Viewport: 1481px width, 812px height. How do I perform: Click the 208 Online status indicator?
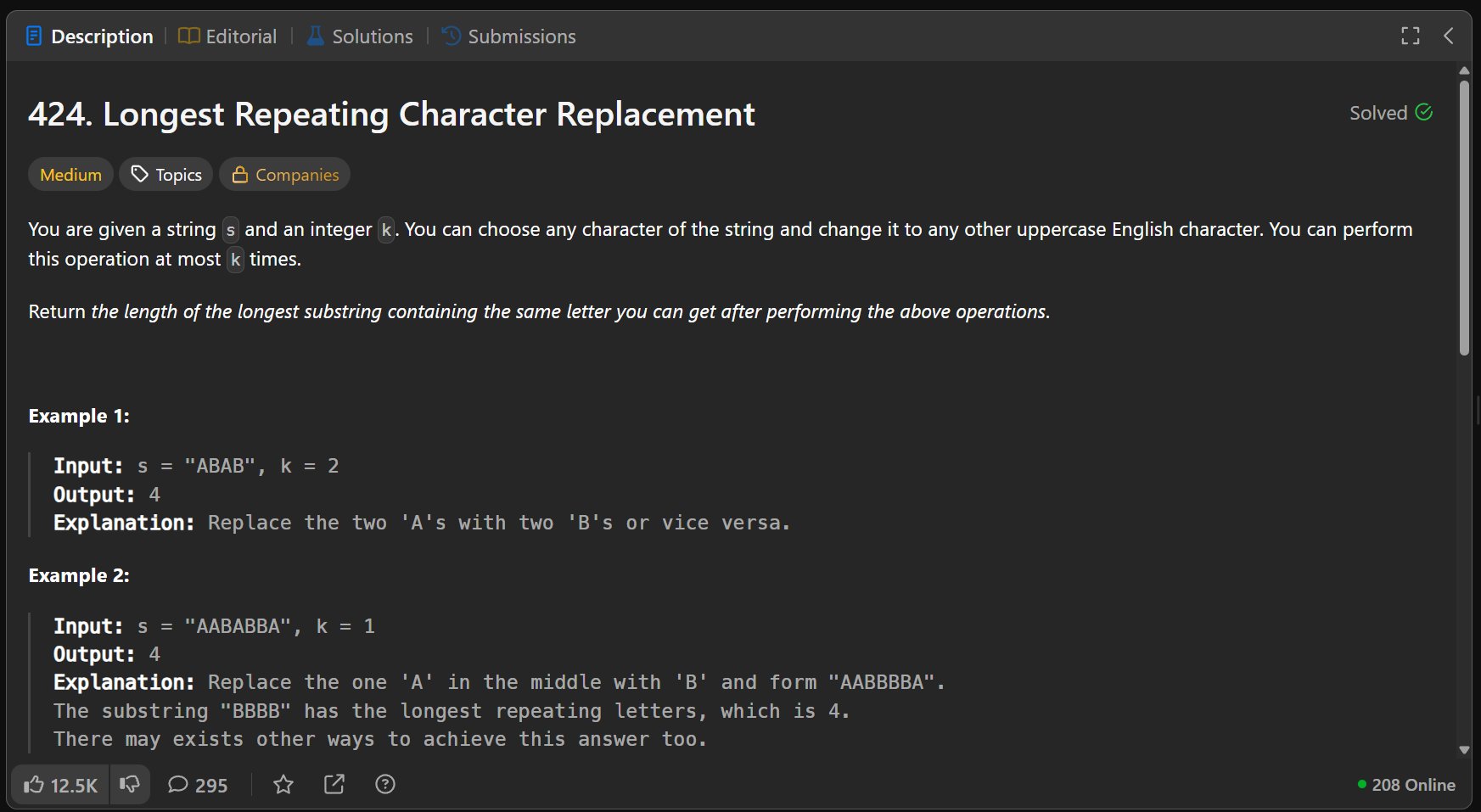(1406, 785)
